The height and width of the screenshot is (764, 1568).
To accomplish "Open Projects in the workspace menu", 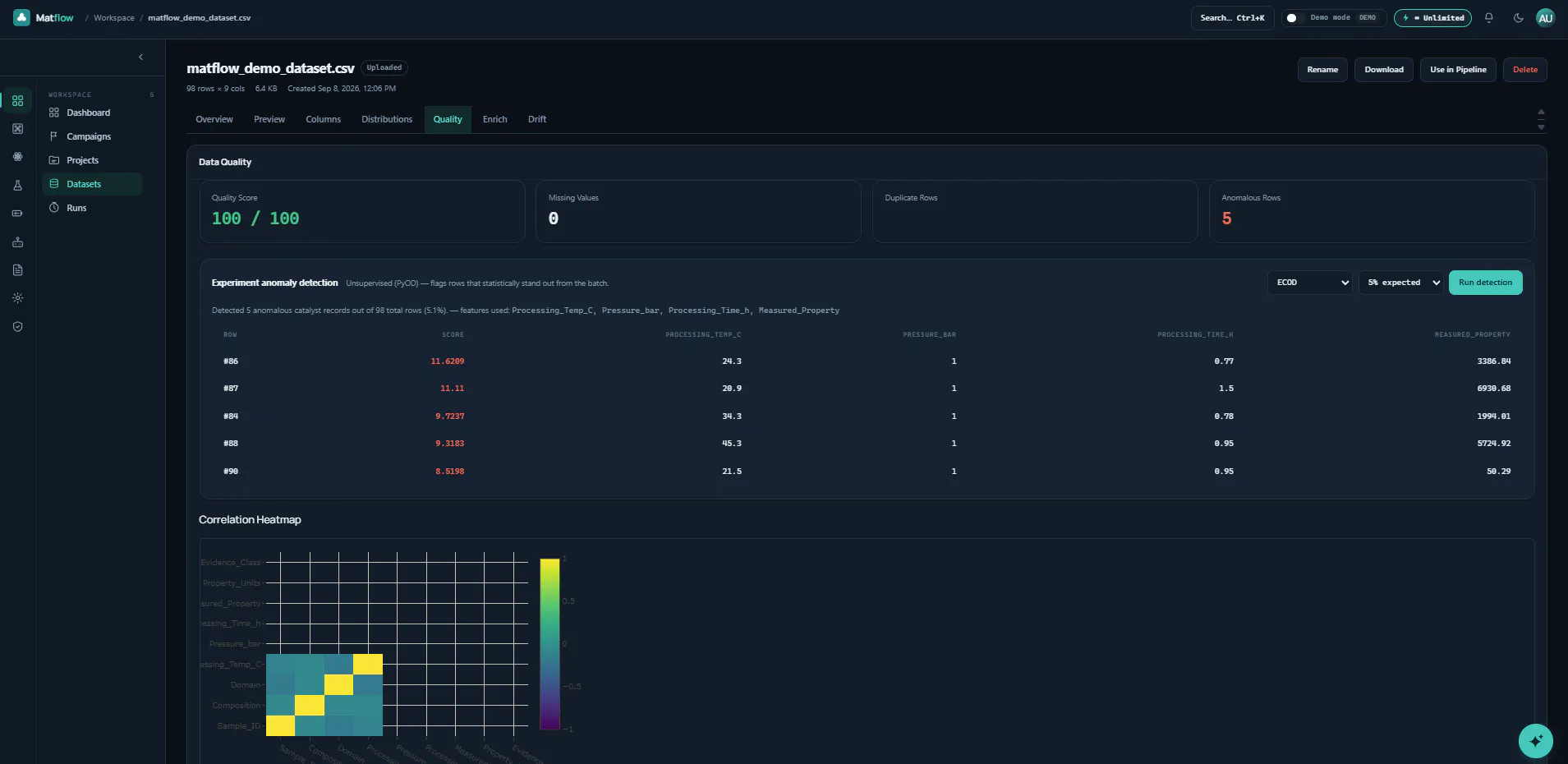I will click(92, 160).
